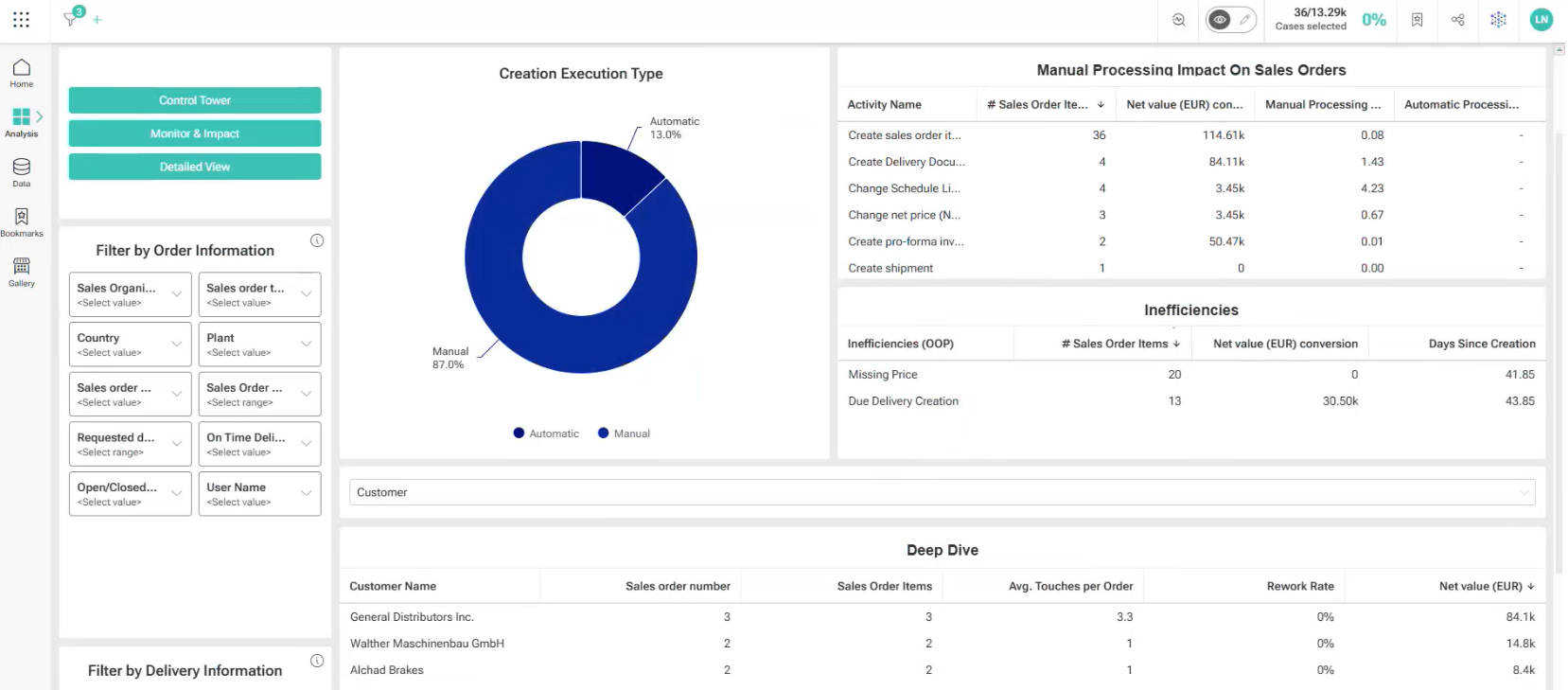This screenshot has width=1568, height=690.
Task: Open the Gallery sidebar icon
Action: [x=22, y=272]
